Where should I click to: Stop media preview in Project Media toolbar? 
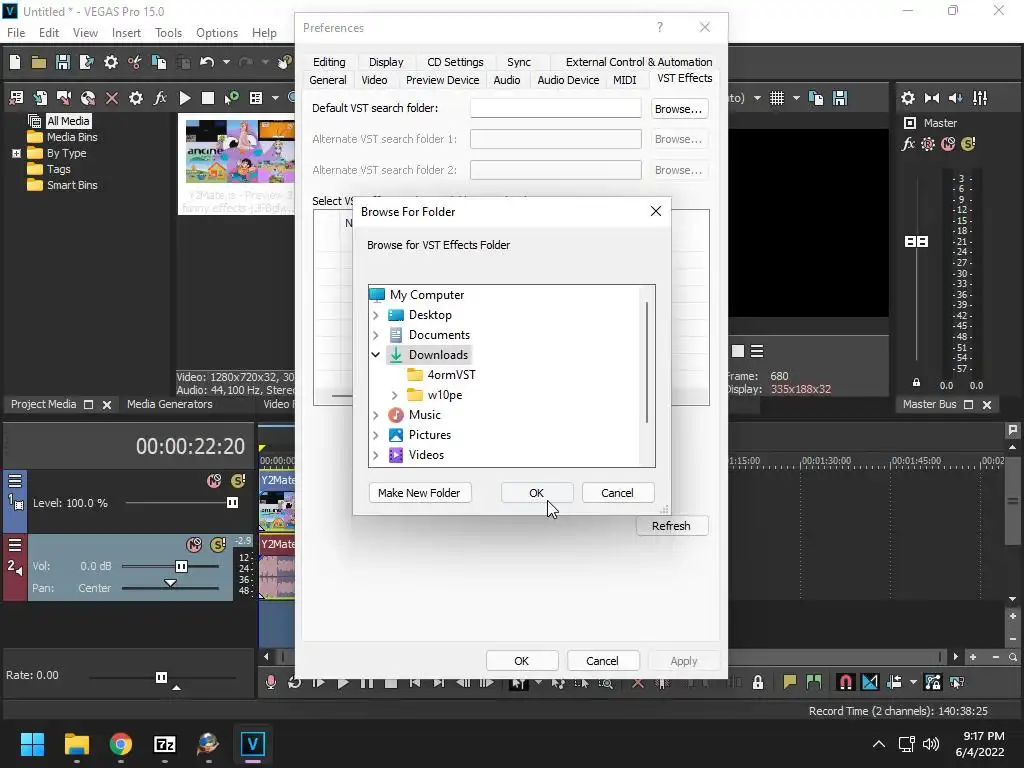[208, 98]
